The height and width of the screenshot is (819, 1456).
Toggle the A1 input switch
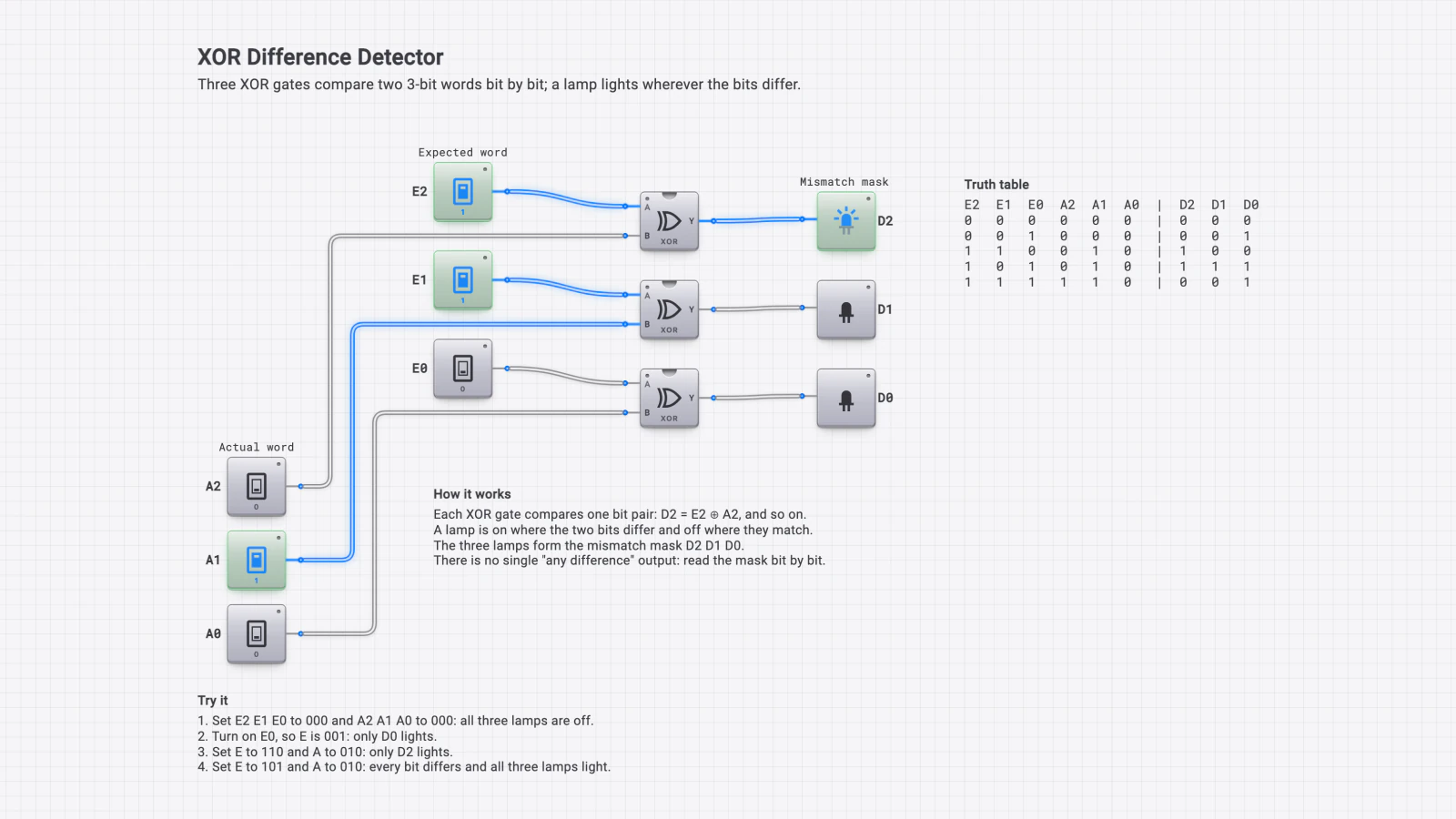[x=257, y=561]
